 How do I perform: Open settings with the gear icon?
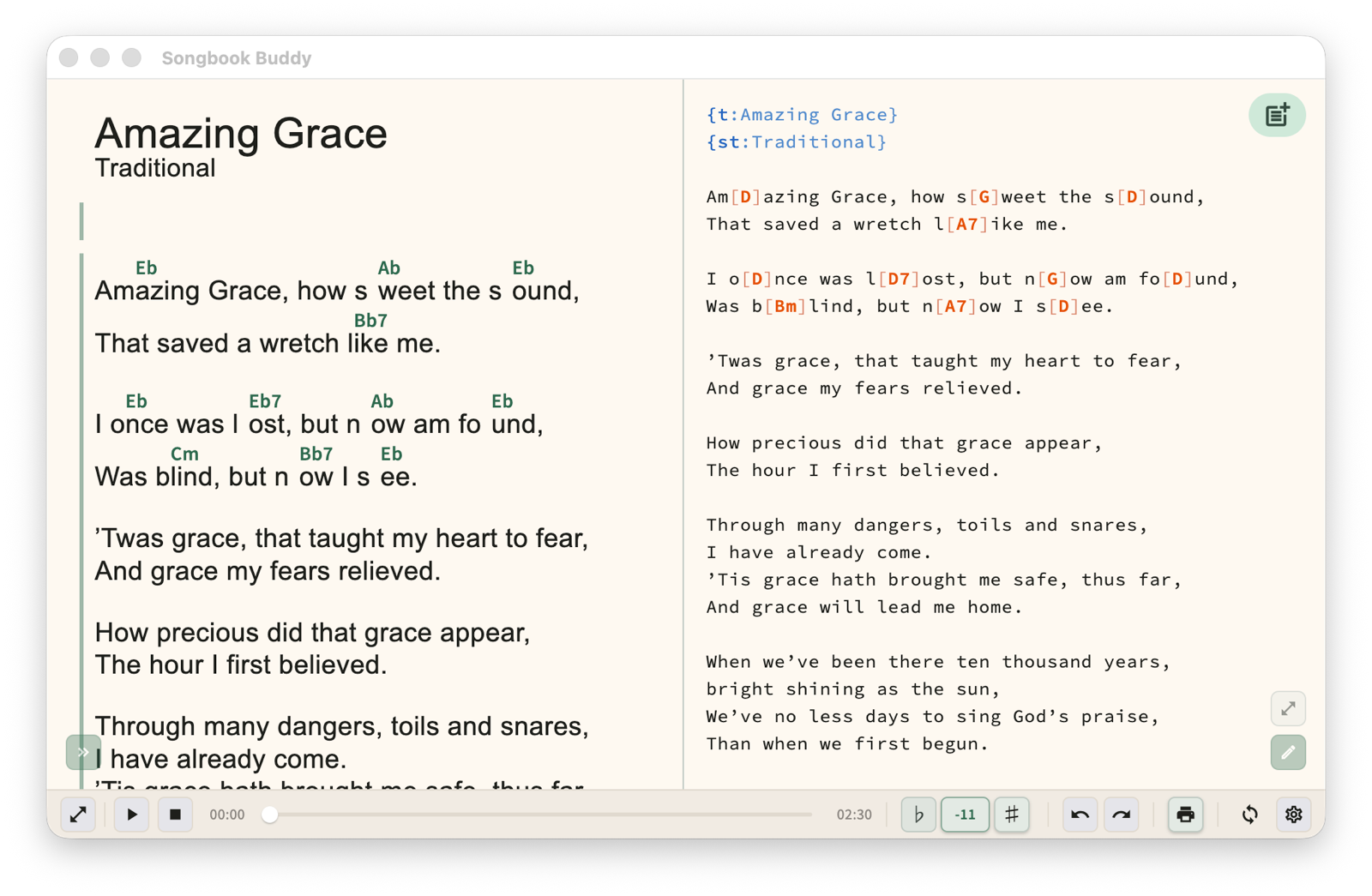[1293, 815]
